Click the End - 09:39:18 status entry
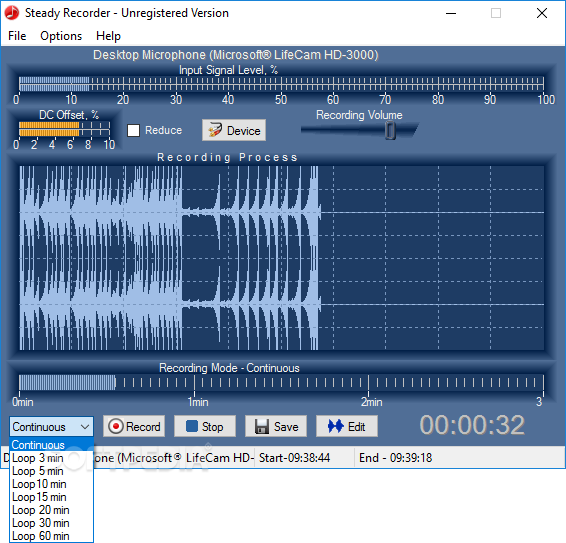Image resolution: width=566 pixels, height=543 pixels. 395,458
